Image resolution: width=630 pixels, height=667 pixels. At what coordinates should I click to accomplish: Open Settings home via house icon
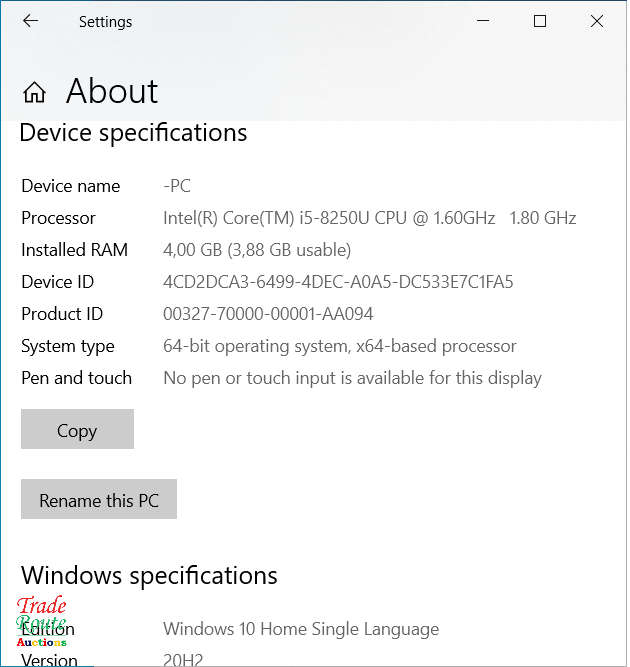(x=34, y=92)
